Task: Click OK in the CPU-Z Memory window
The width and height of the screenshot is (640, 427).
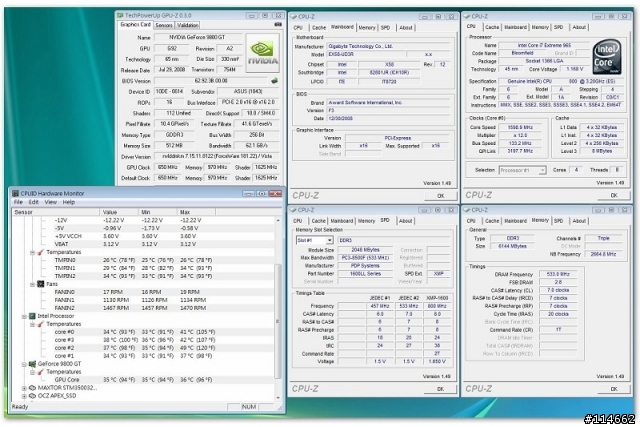Action: click(x=614, y=389)
